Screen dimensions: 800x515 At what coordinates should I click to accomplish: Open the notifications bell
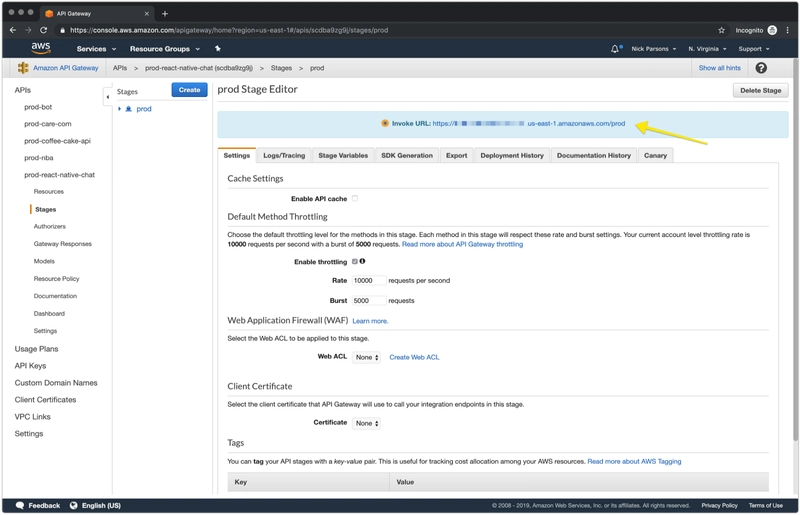(615, 49)
